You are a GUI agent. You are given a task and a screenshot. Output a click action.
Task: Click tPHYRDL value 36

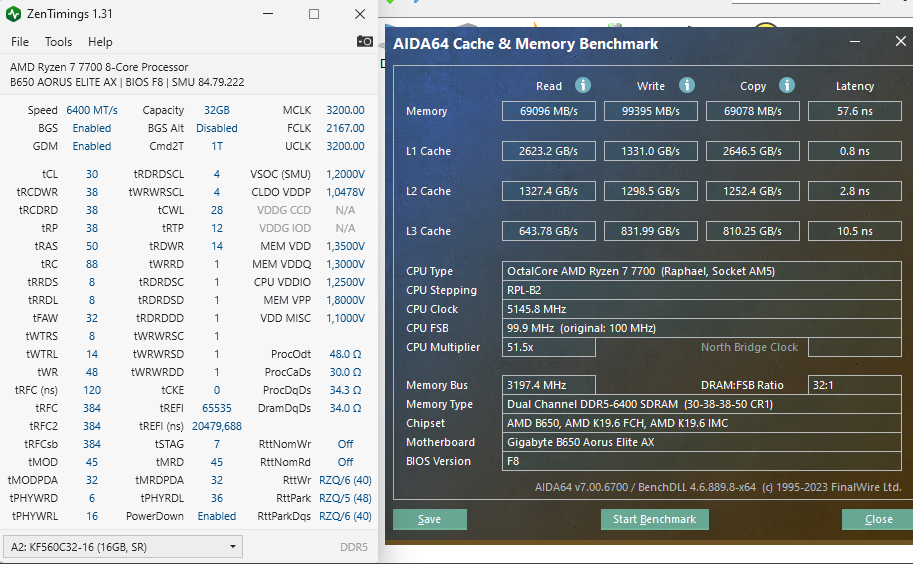click(217, 498)
